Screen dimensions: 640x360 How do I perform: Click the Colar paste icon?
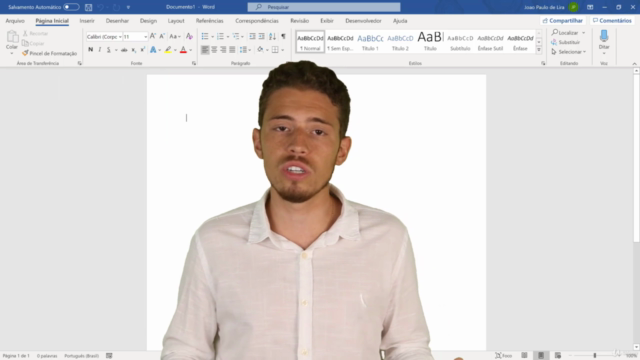[12, 37]
